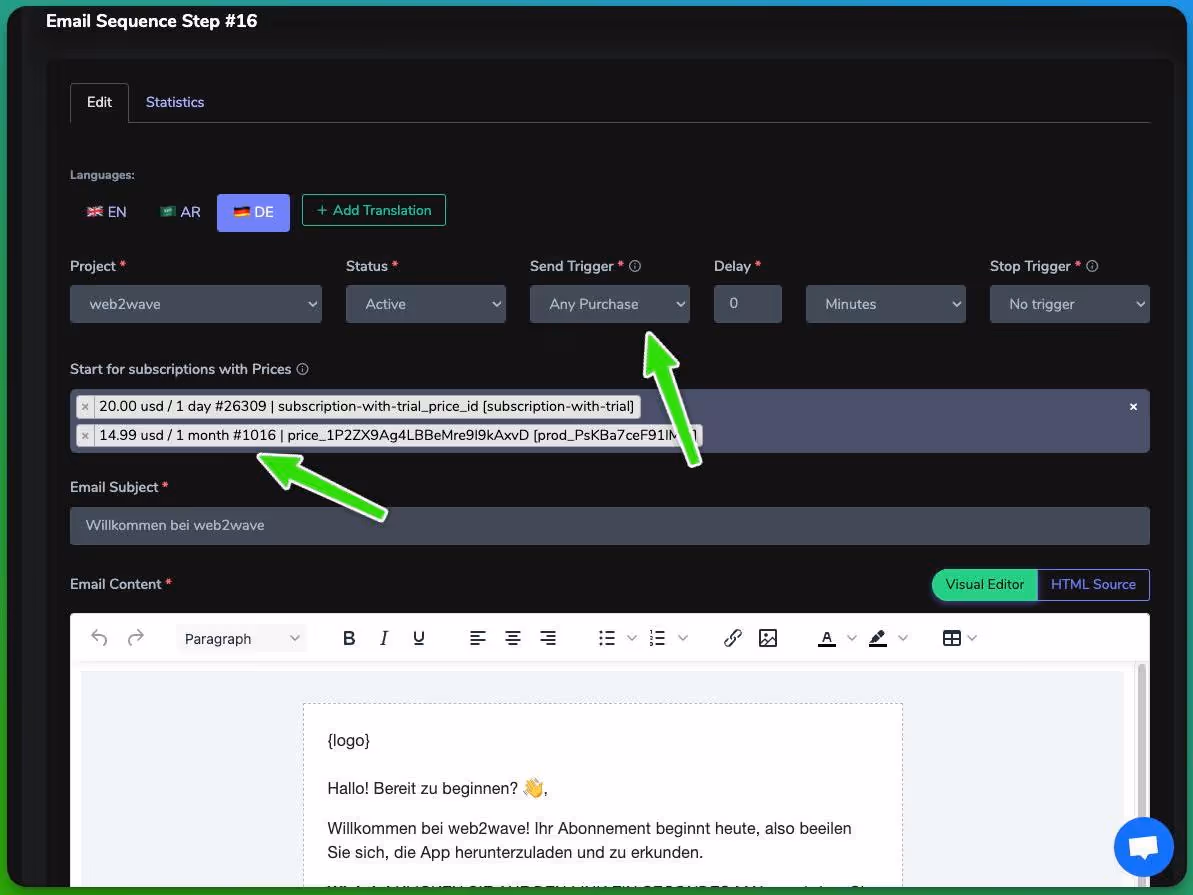This screenshot has width=1193, height=895.
Task: Show Send Trigger info tooltip
Action: click(x=635, y=266)
